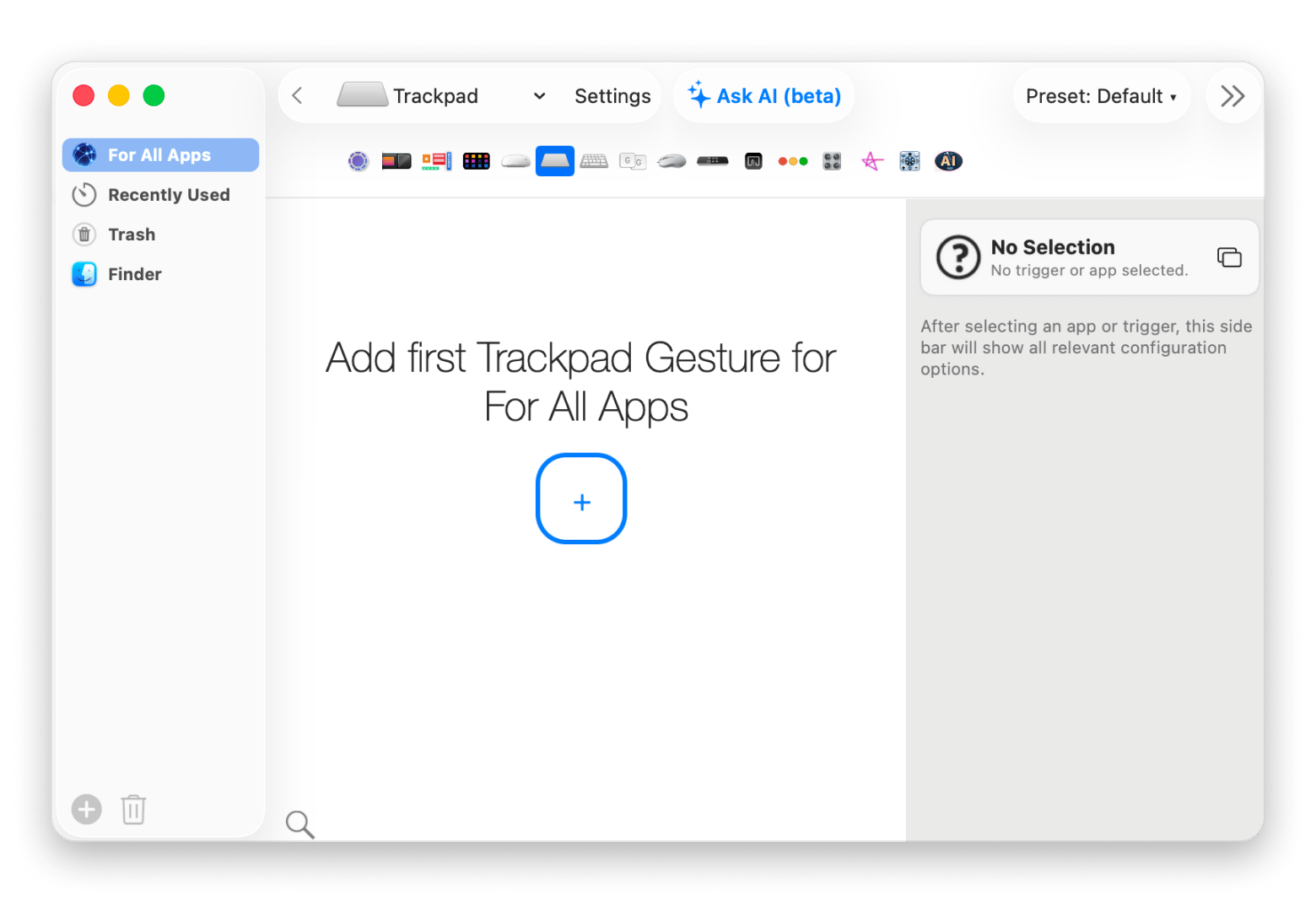This screenshot has width=1316, height=906.
Task: Open the pink star Drawings icon
Action: tap(872, 161)
